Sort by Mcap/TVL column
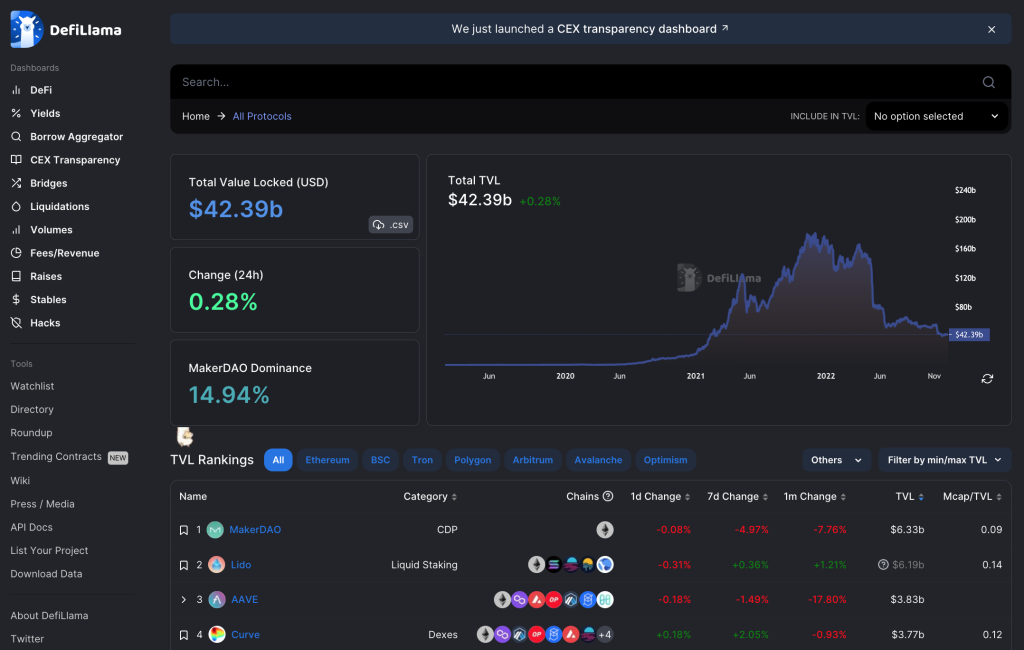Viewport: 1024px width, 650px height. coord(972,496)
